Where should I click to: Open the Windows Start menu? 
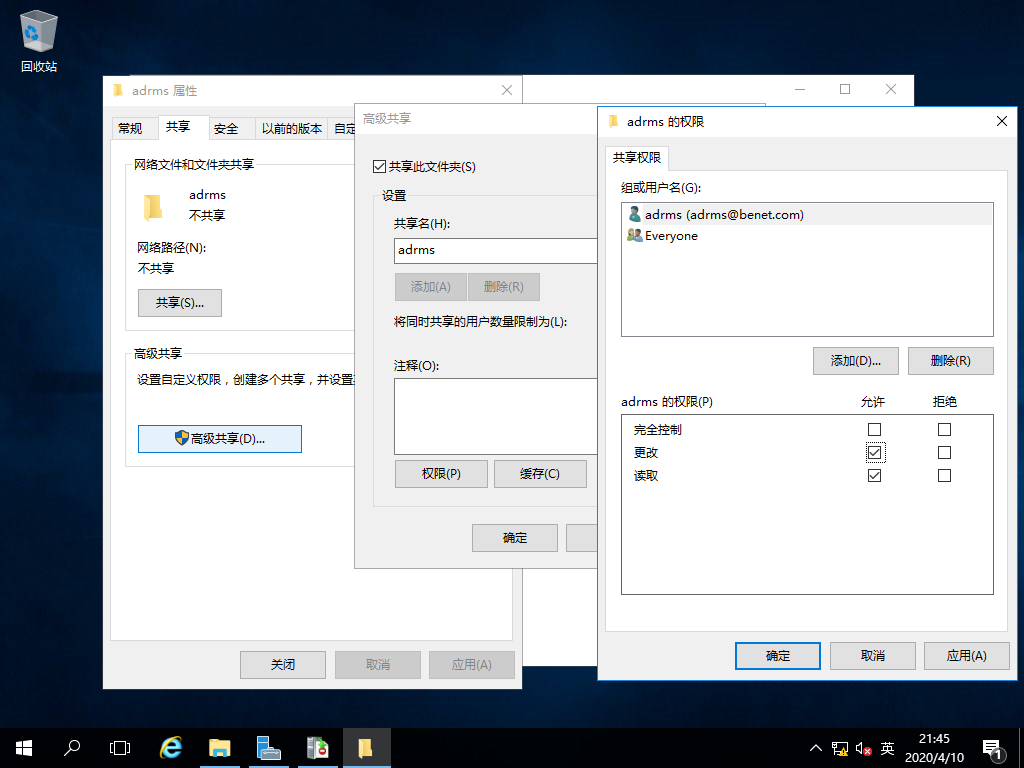(24, 748)
